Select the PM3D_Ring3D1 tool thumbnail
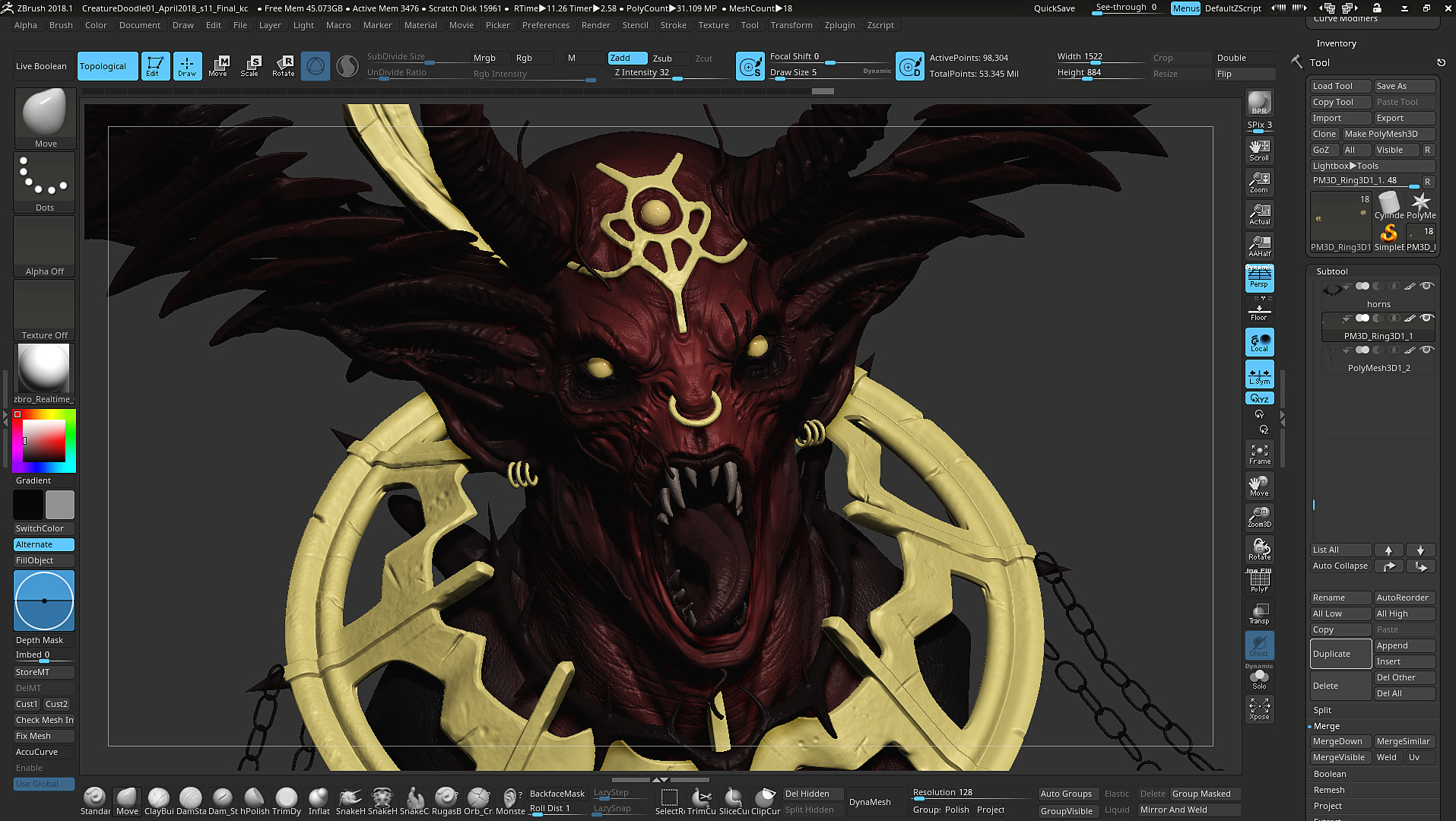The width and height of the screenshot is (1456, 821). click(1340, 222)
